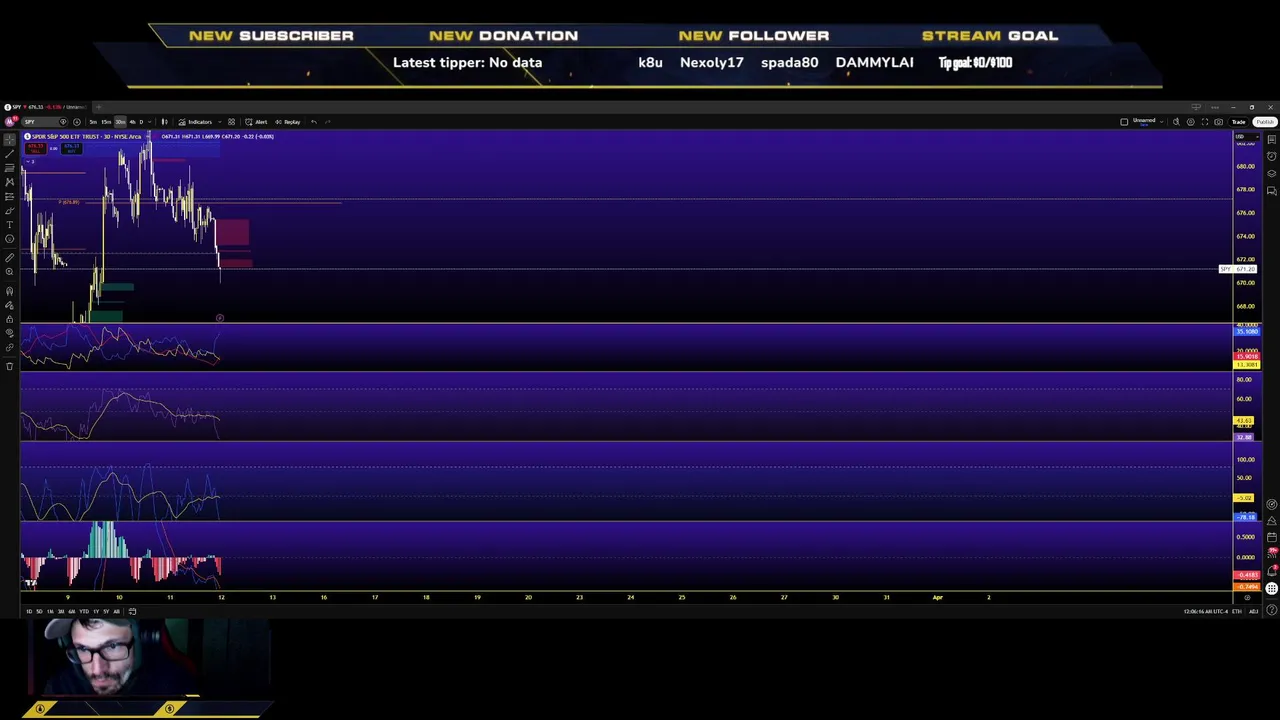Add a new tab with plus icon
Screen dimensions: 1280x720
click(x=99, y=107)
